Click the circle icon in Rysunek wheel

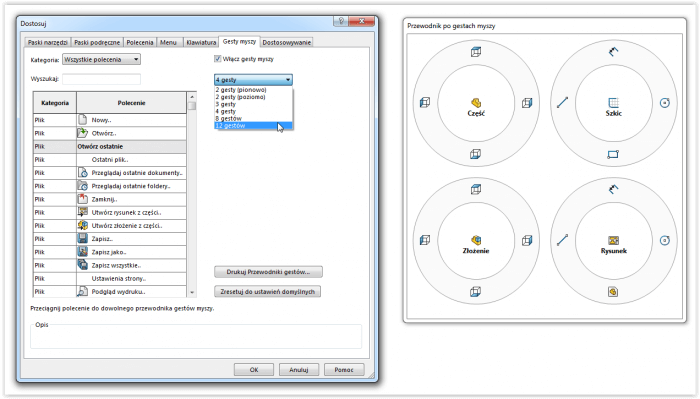pos(665,241)
